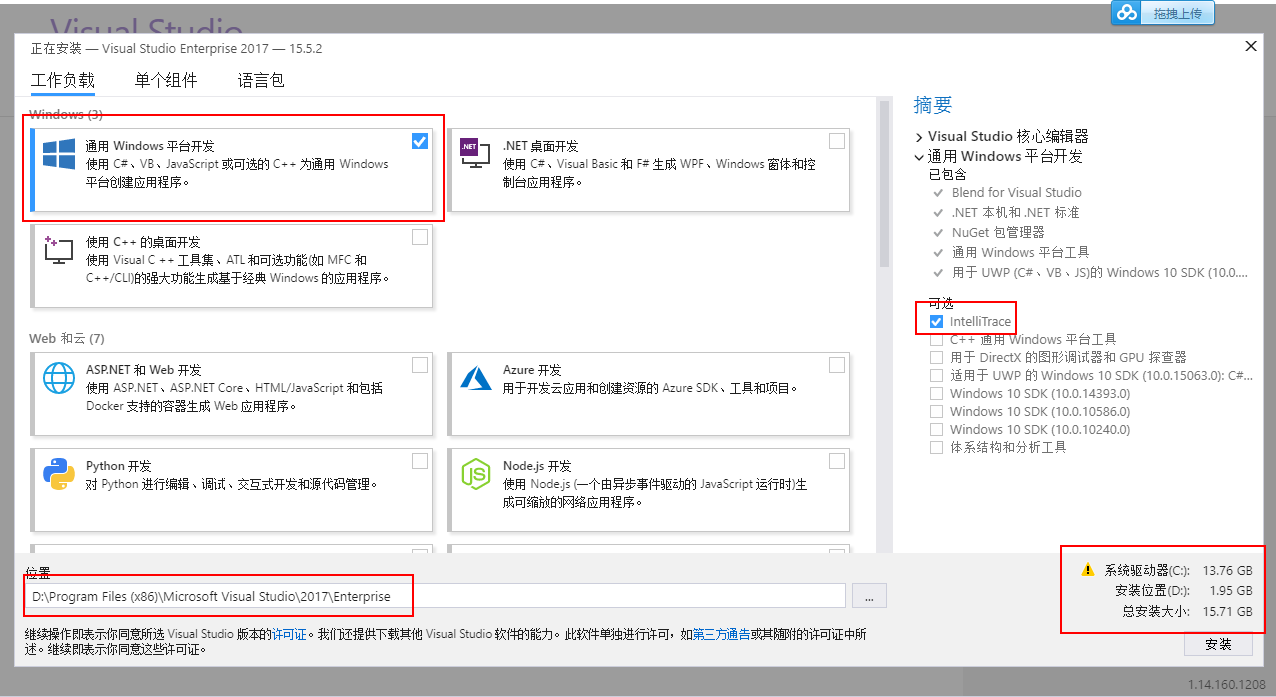Collapse 通用 Windows 平台开发 summary section
The width and height of the screenshot is (1276, 697).
click(x=919, y=157)
